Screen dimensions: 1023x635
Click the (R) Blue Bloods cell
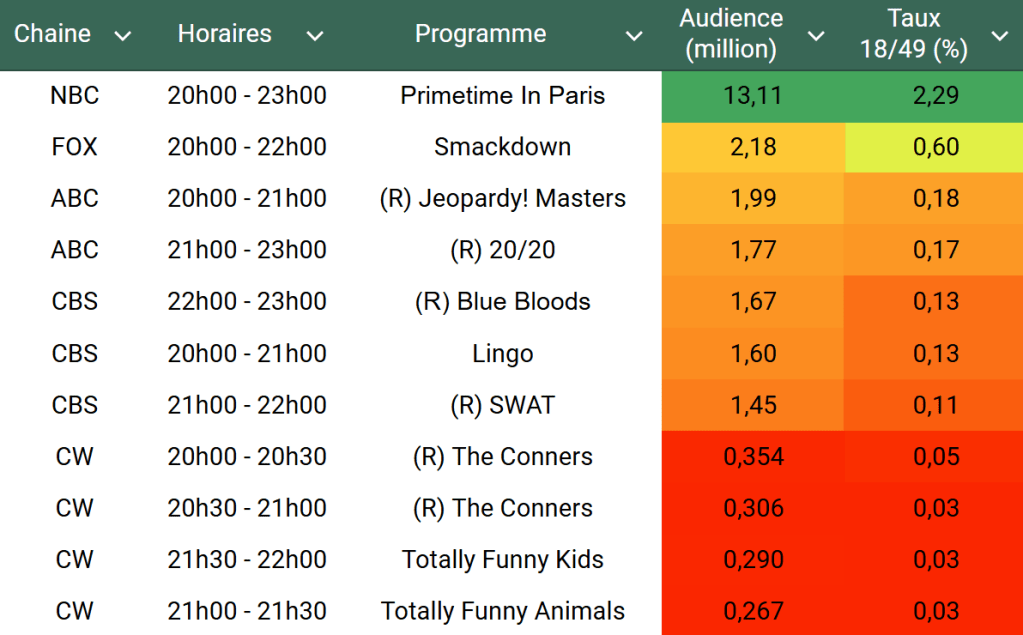[503, 302]
